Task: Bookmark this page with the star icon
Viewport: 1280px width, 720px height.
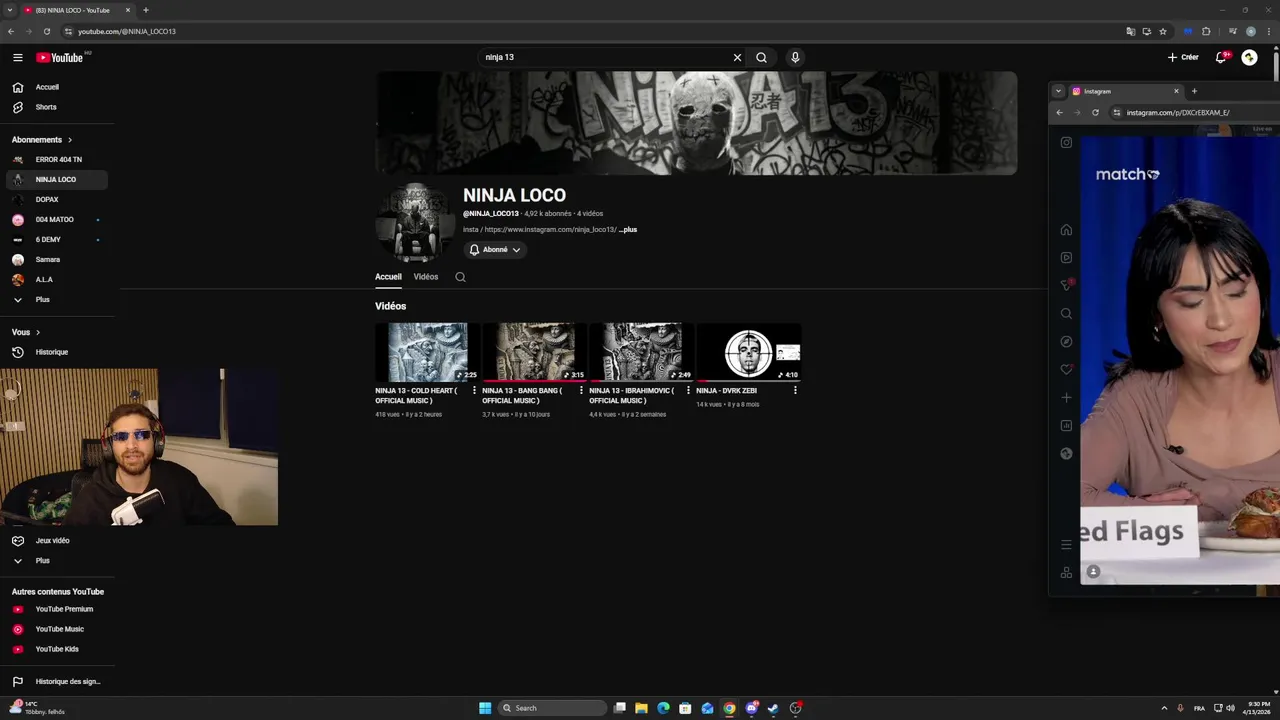Action: tap(1162, 31)
